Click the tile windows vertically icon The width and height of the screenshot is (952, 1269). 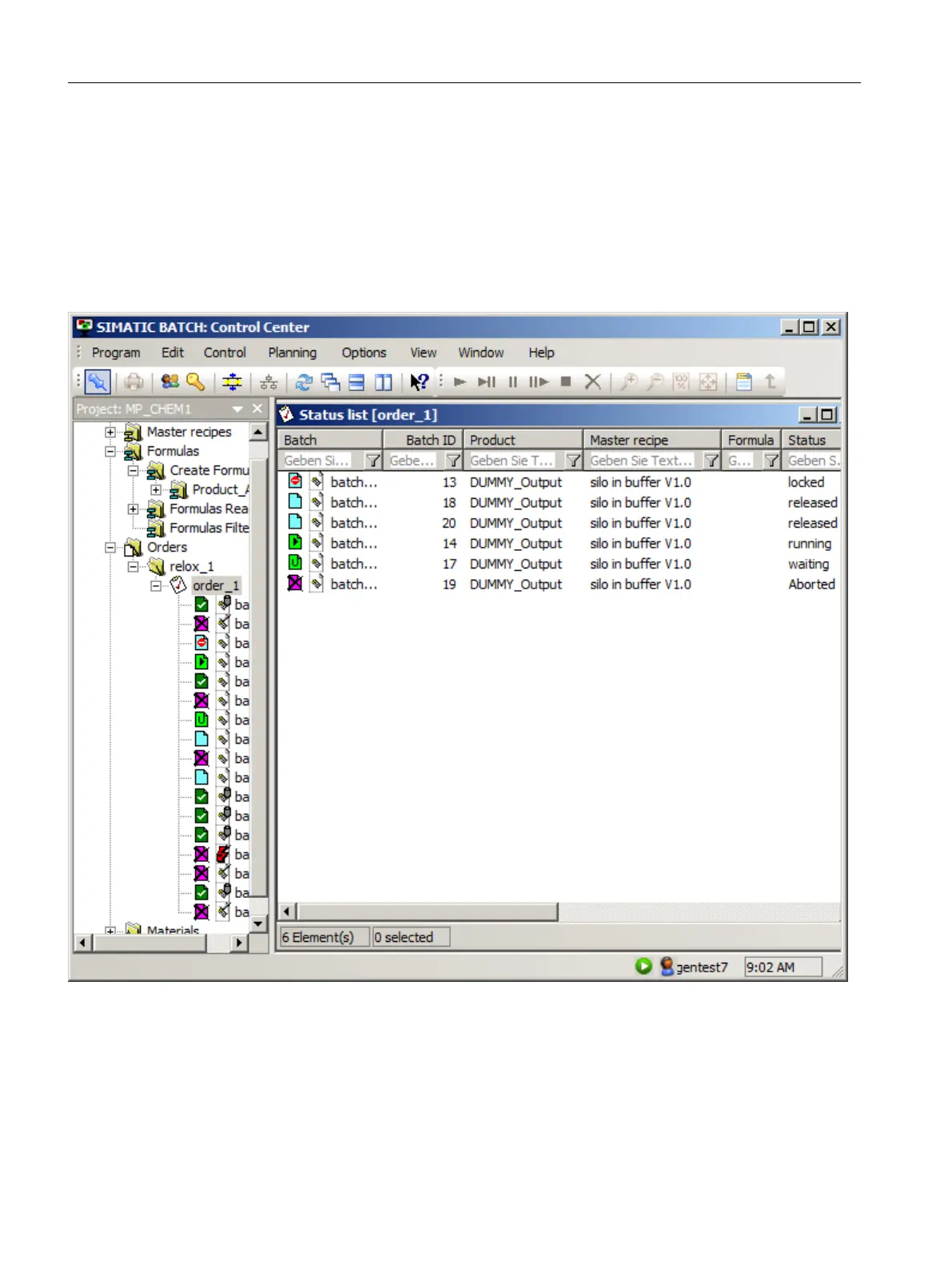click(x=384, y=382)
